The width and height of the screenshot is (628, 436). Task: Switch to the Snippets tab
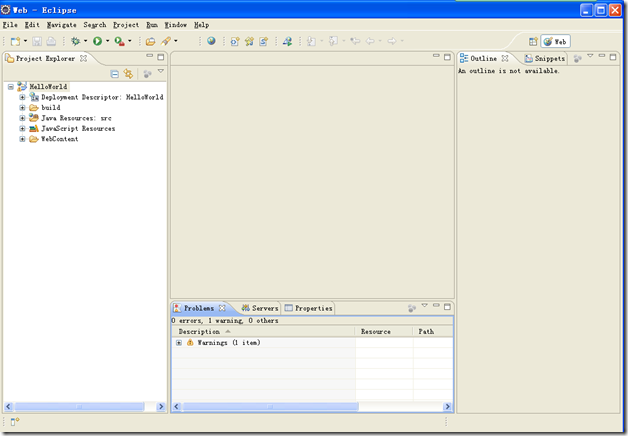tap(545, 58)
